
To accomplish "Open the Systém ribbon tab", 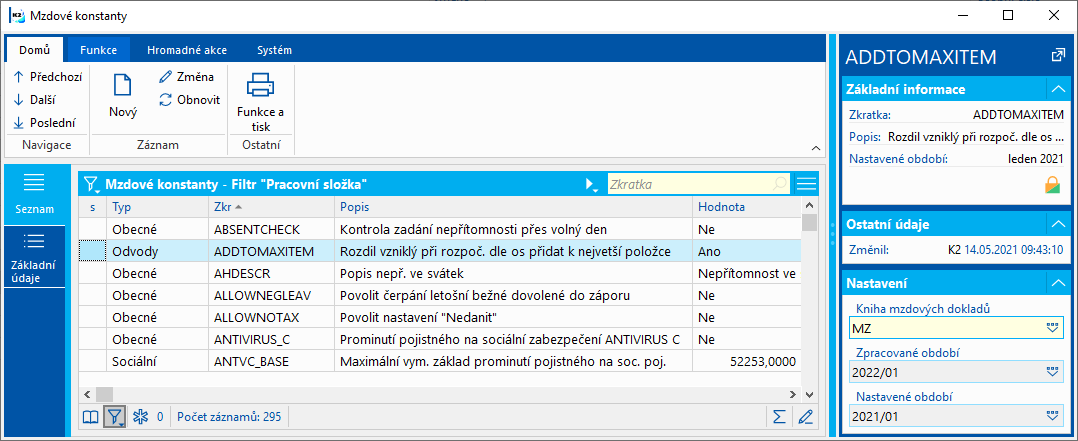I will point(274,49).
